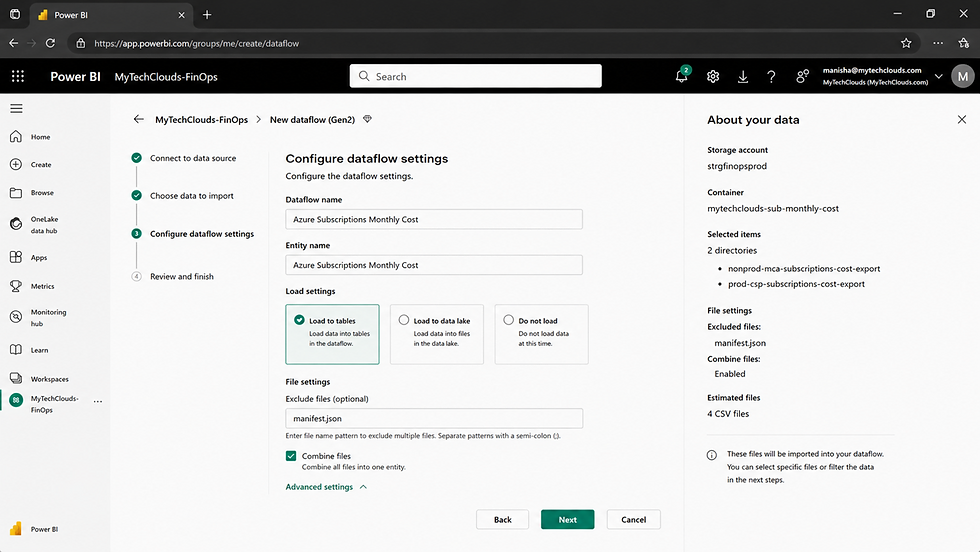Click the Dataflow name input field
The height and width of the screenshot is (552, 980).
[434, 219]
